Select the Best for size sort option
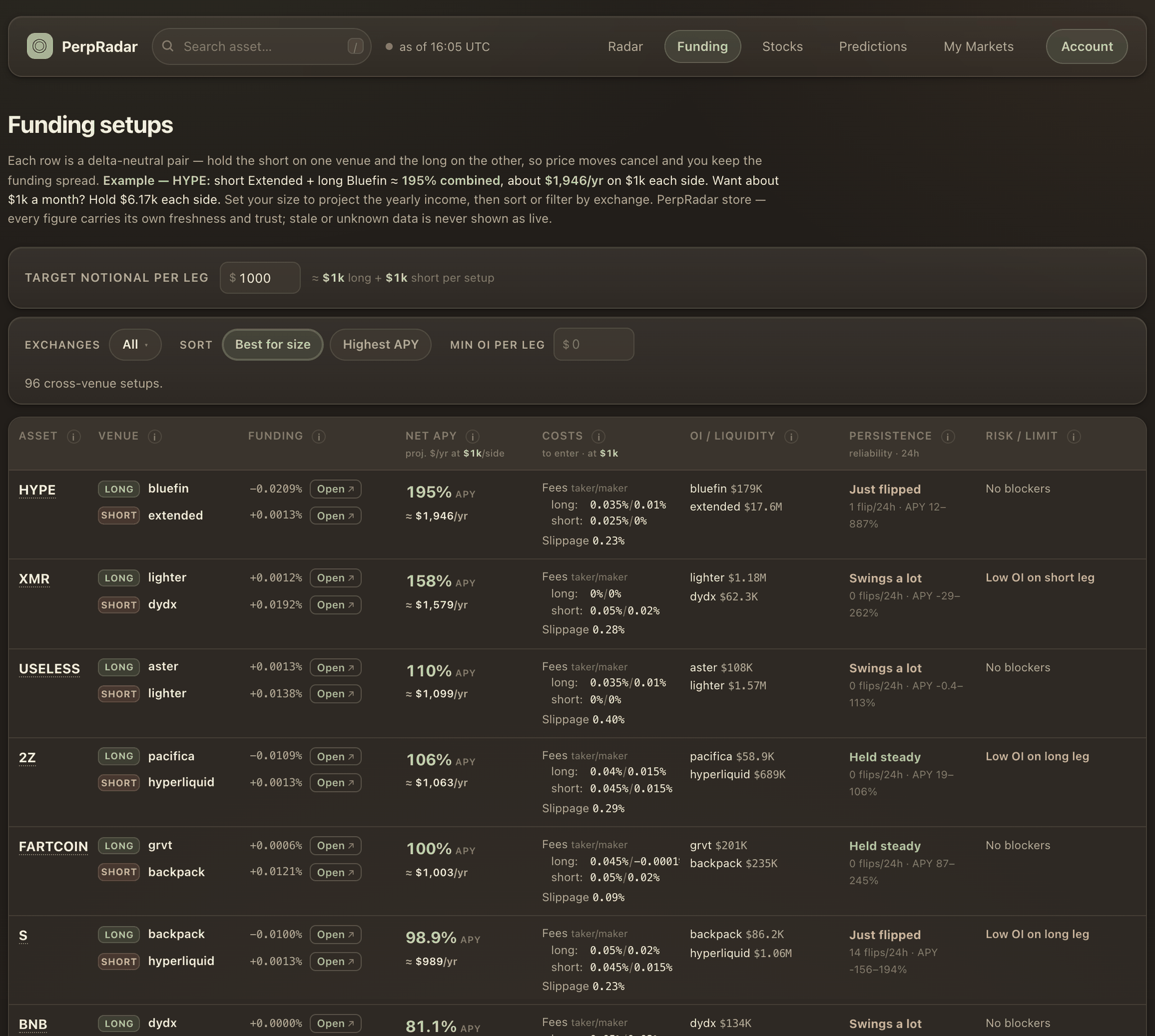This screenshot has width=1155, height=1036. click(273, 345)
